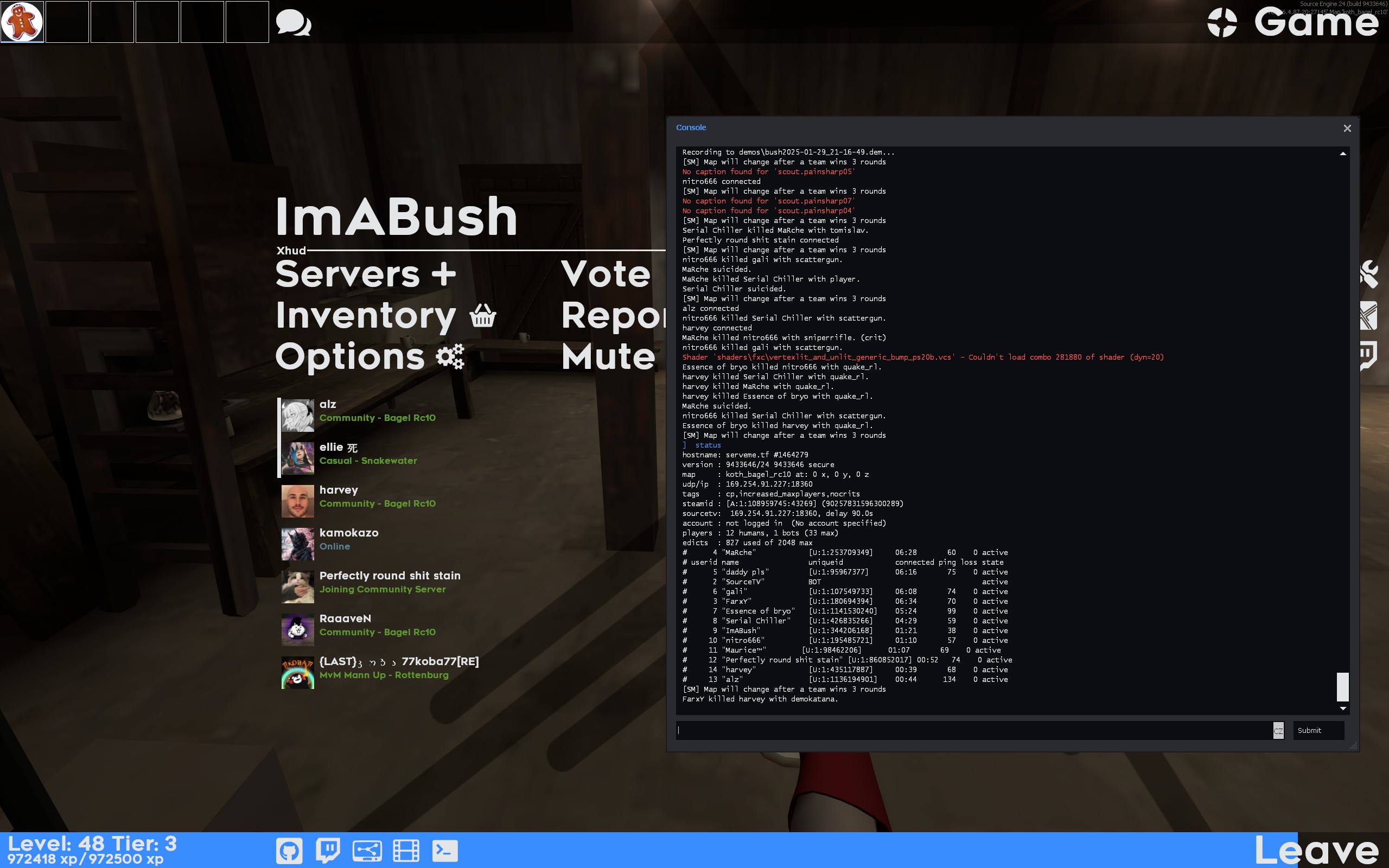This screenshot has height=868, width=1389.
Task: Open the GitHub icon in bottom bar
Action: point(289,850)
